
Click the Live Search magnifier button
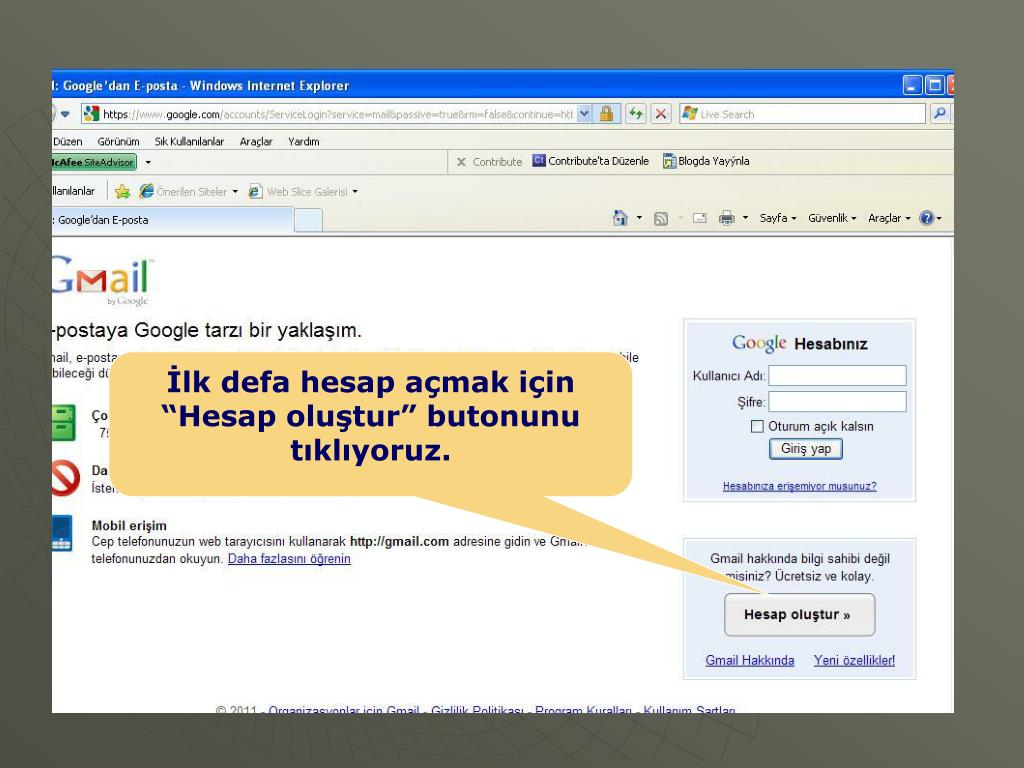coord(939,114)
